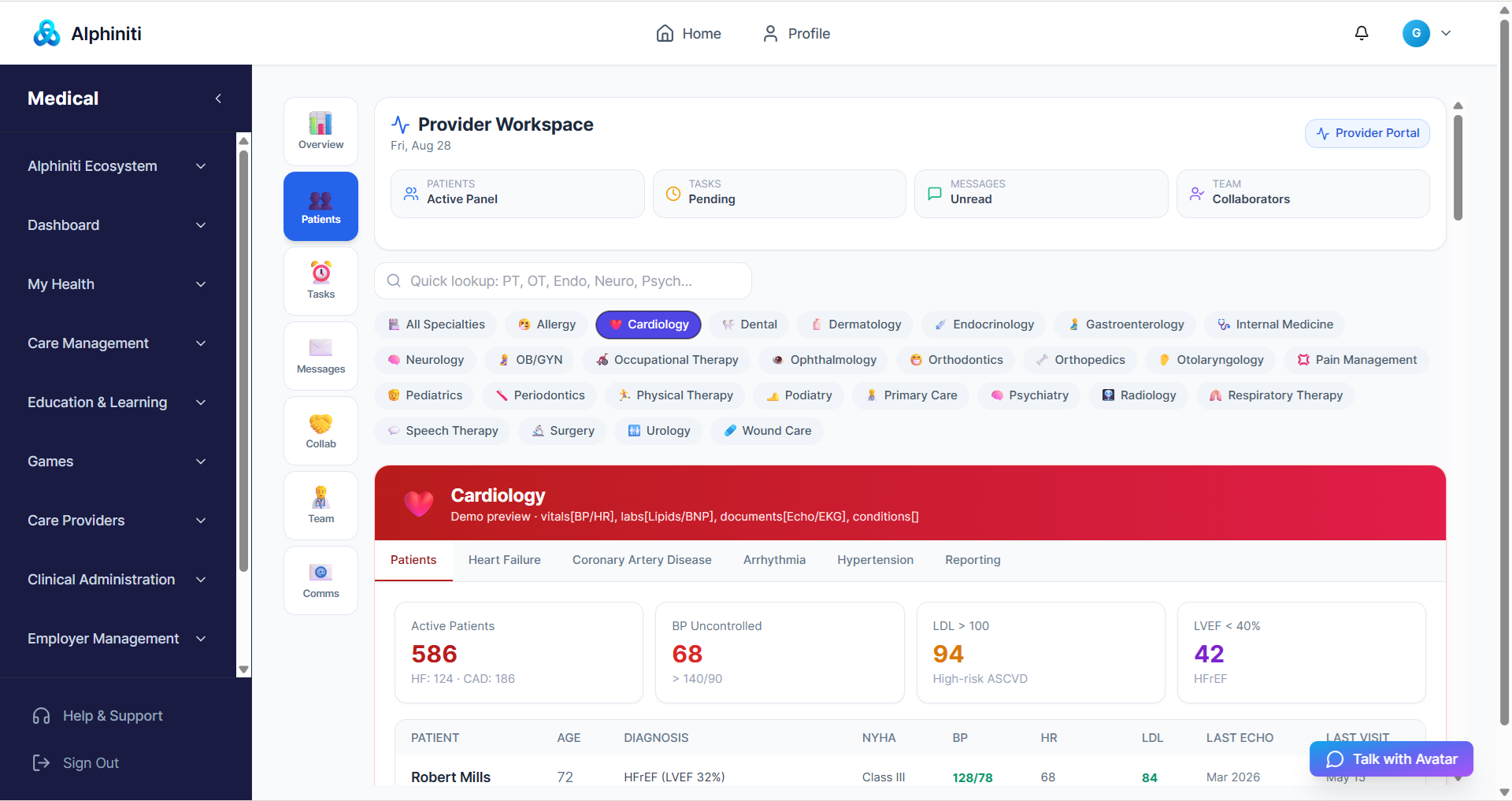1512x801 pixels.
Task: Open the Overview panel icon
Action: pos(321,132)
